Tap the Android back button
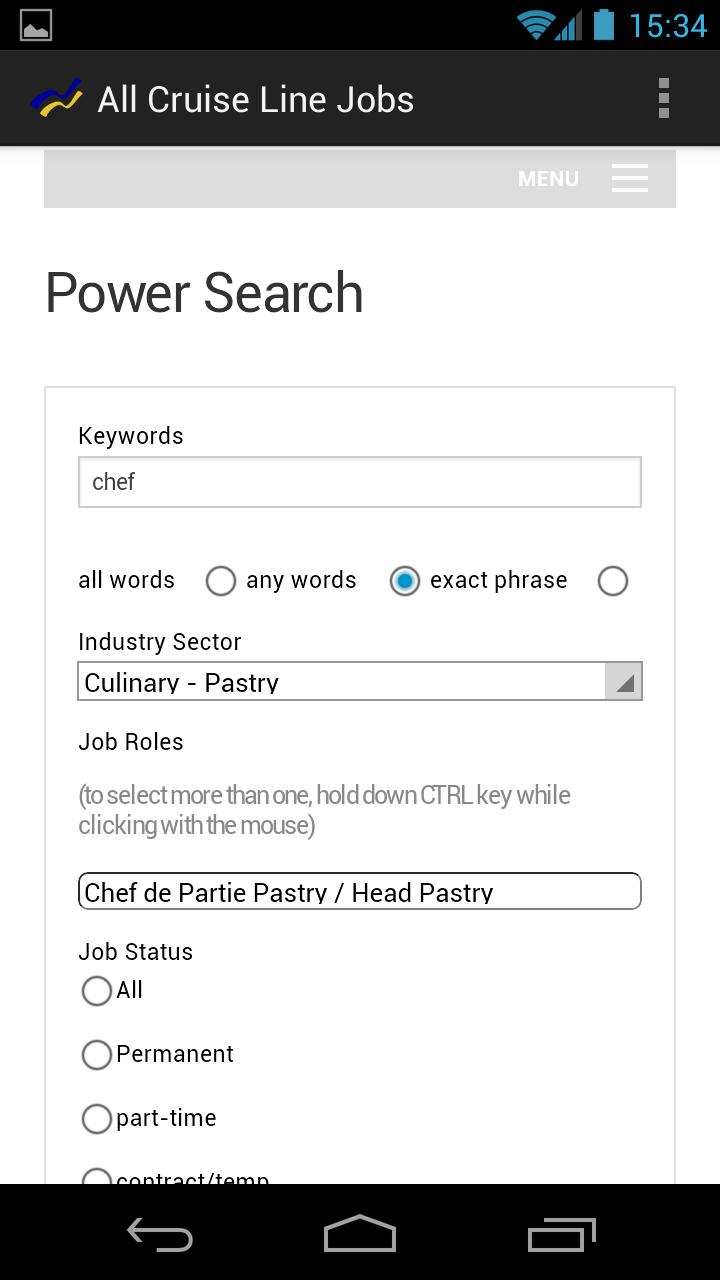 160,1234
